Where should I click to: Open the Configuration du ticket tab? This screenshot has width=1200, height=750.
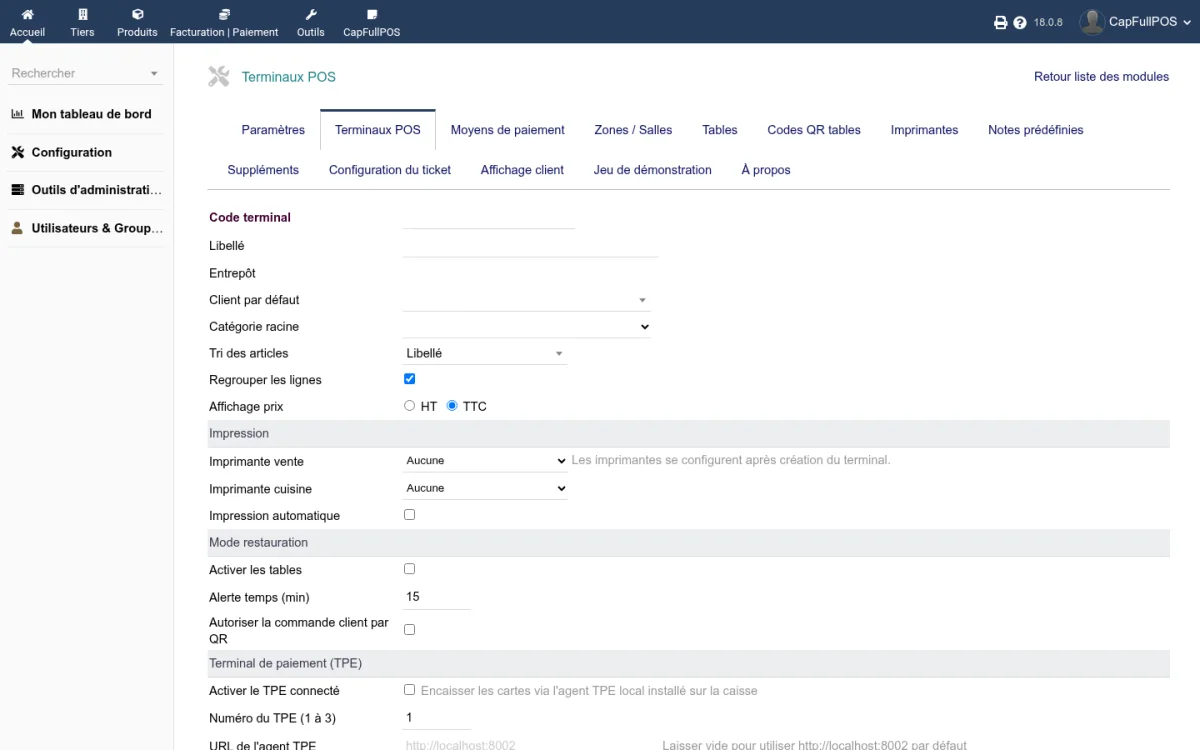point(390,170)
